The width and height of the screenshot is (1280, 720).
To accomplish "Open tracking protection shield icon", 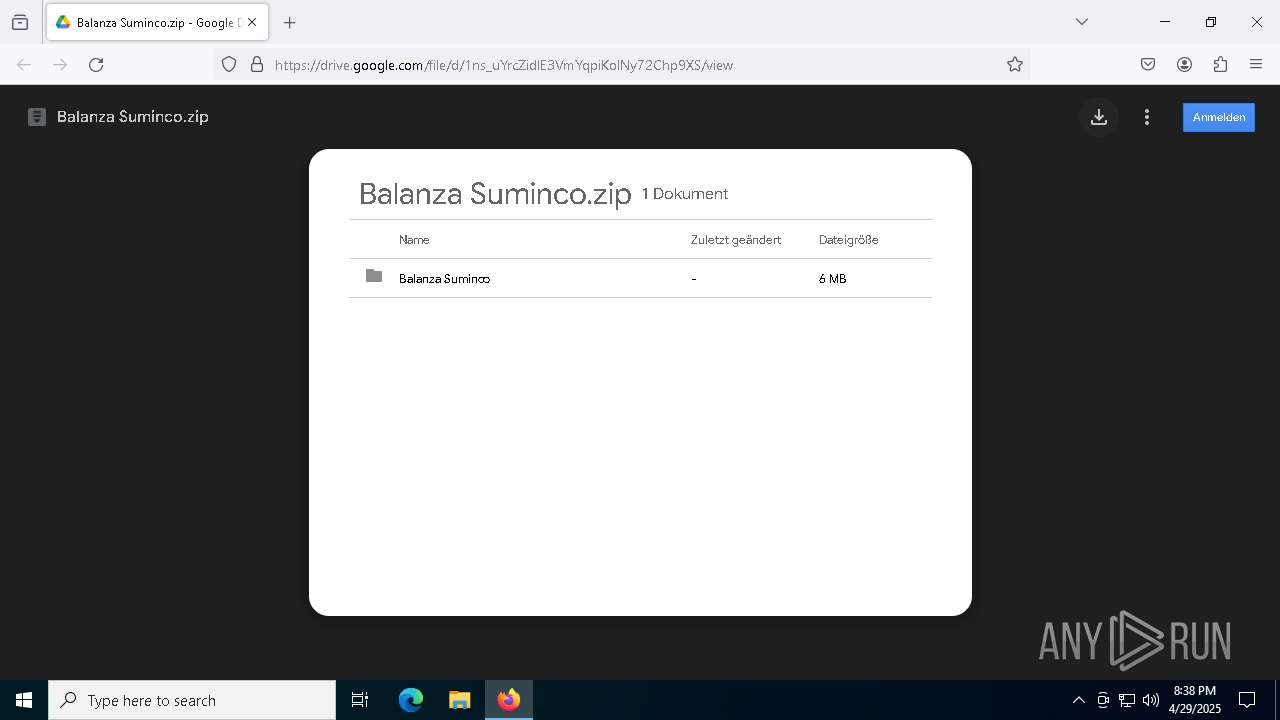I will point(229,65).
